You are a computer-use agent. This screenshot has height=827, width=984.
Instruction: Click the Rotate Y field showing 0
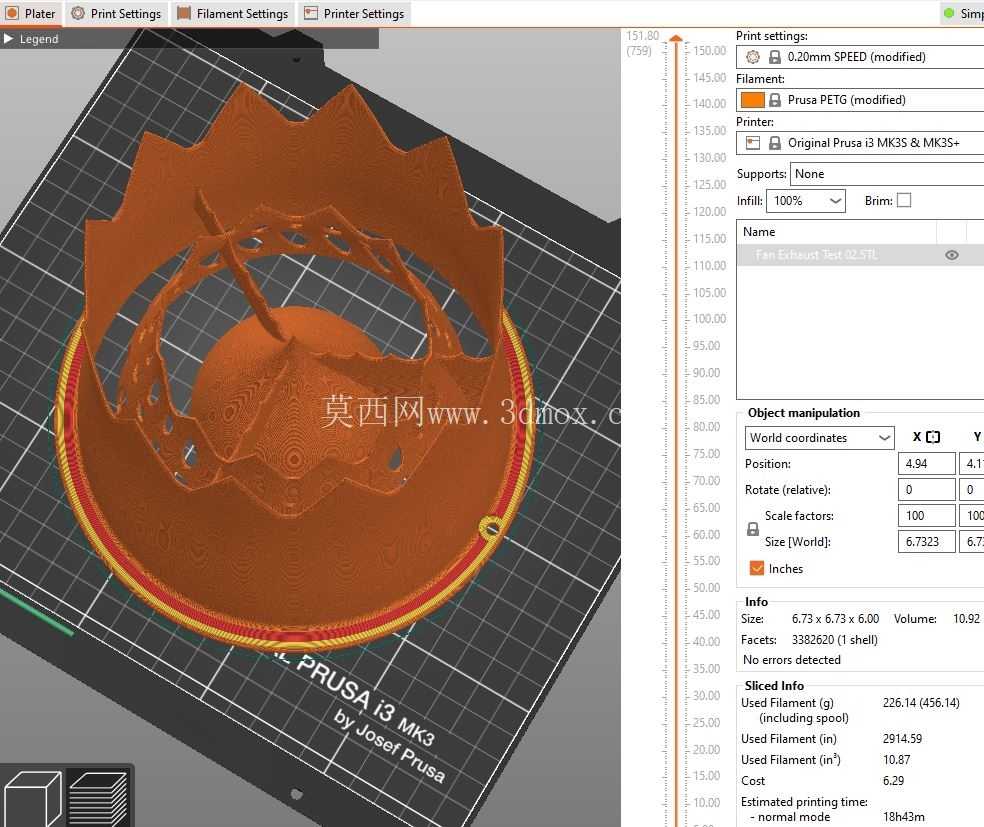pyautogui.click(x=971, y=489)
